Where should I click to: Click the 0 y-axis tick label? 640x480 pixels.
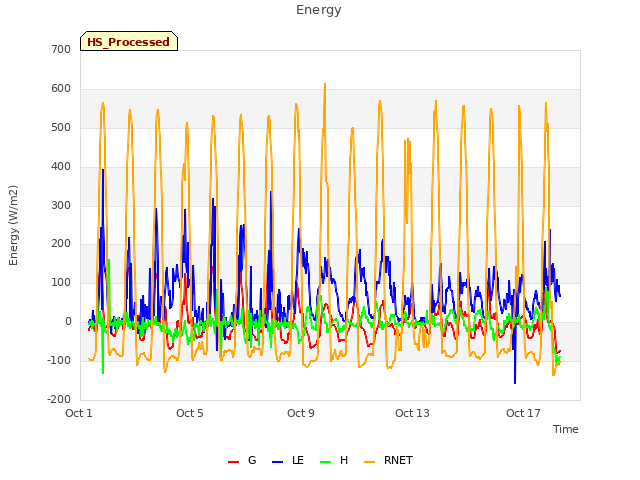(x=68, y=322)
